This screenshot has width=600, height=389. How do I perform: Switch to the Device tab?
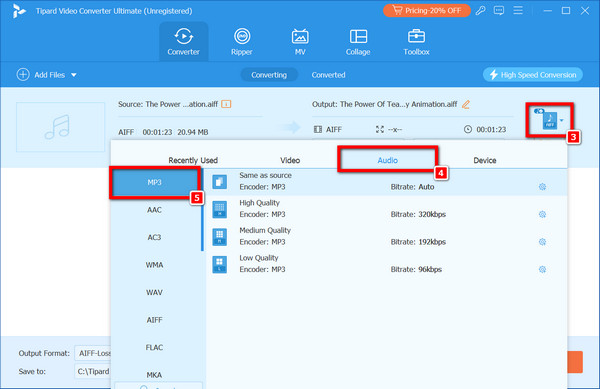pyautogui.click(x=485, y=160)
